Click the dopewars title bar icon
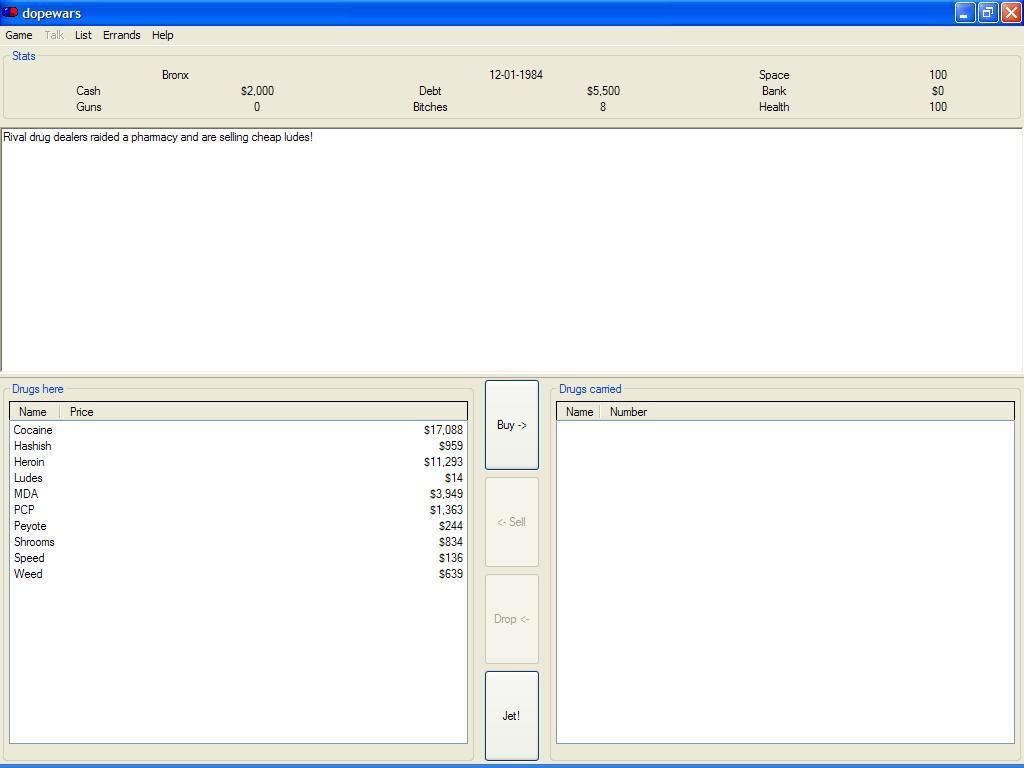 [x=10, y=13]
